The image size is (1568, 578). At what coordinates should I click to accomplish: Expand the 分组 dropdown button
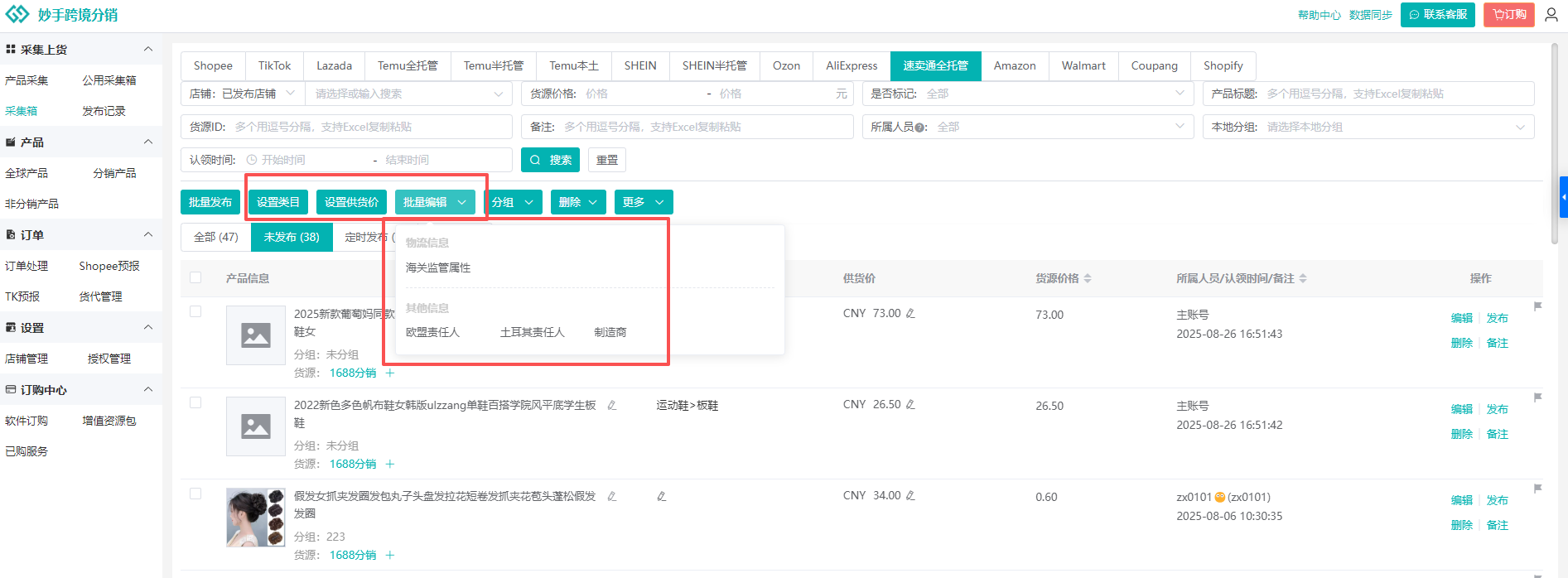point(513,202)
